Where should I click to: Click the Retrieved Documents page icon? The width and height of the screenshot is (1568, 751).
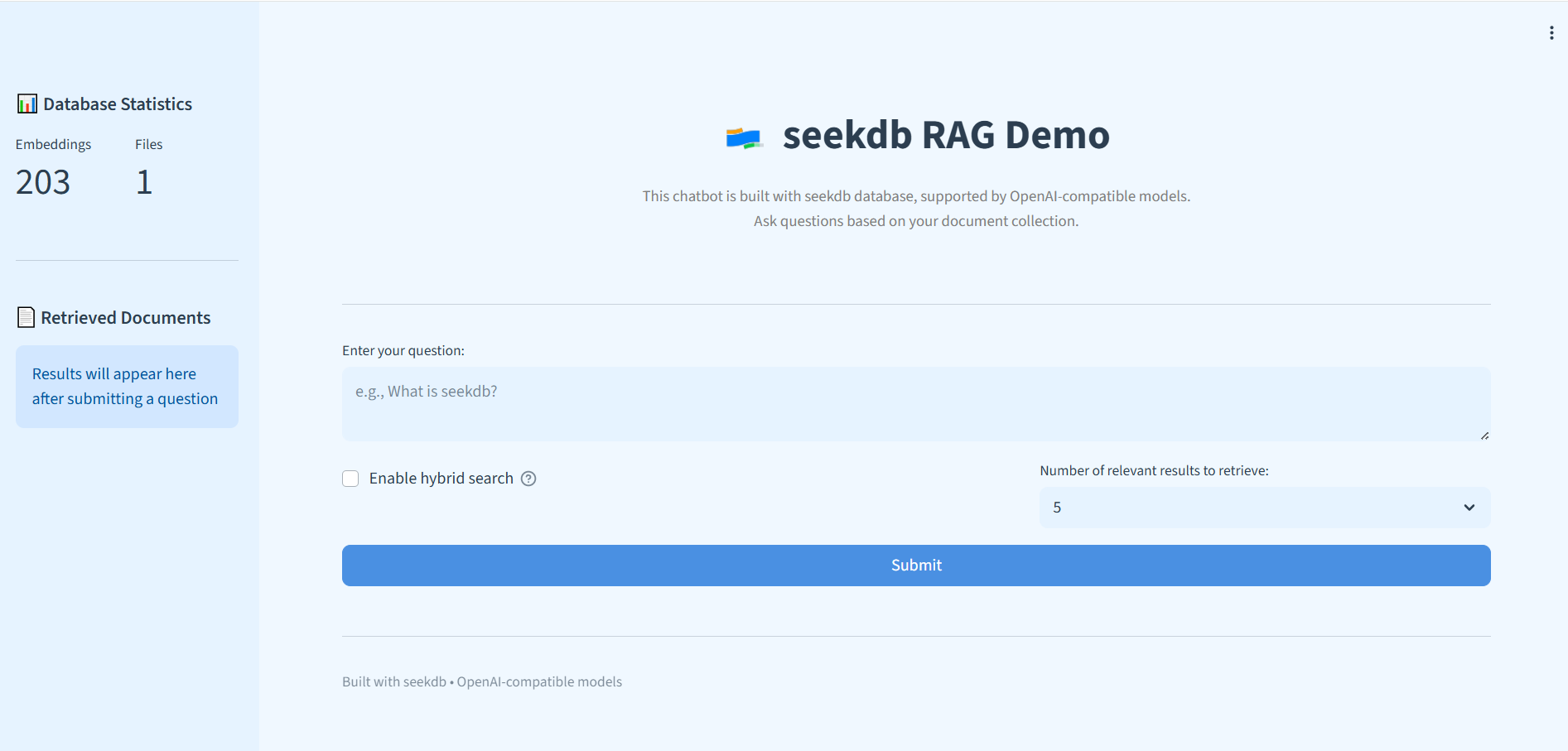click(26, 318)
